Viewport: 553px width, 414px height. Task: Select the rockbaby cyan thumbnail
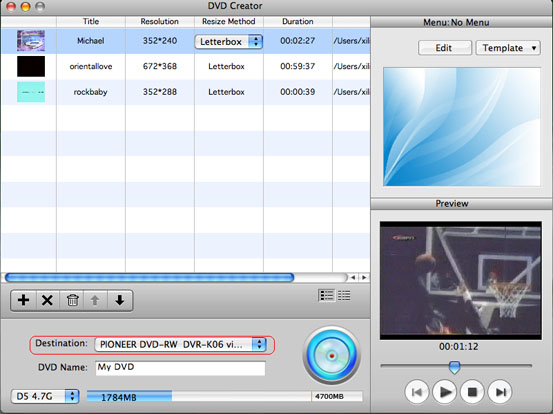31,92
